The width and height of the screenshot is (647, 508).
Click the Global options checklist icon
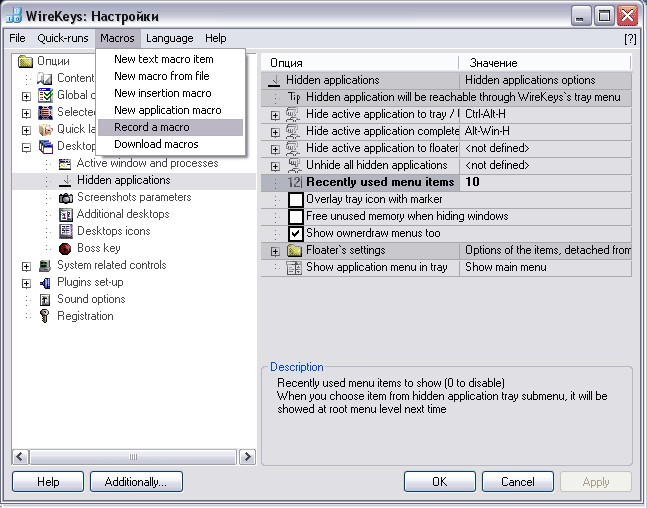tap(45, 95)
